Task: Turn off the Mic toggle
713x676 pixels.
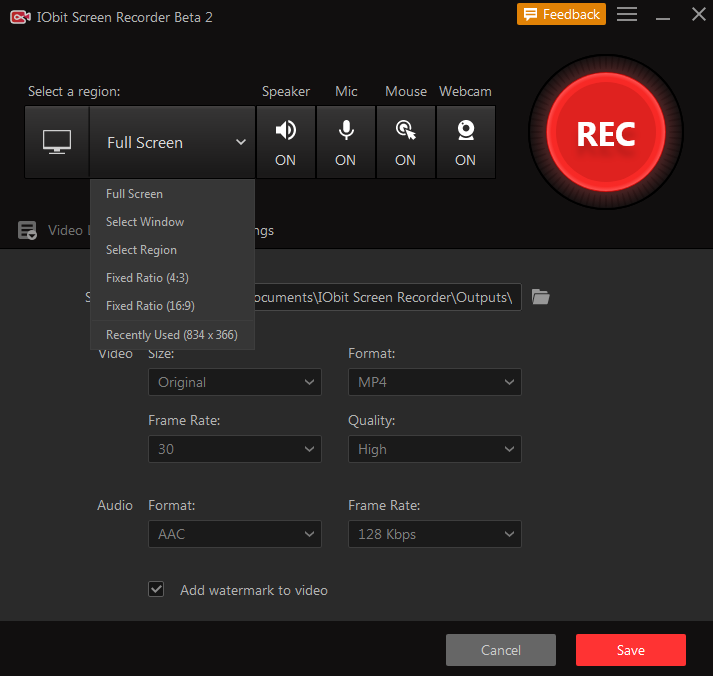Action: pyautogui.click(x=346, y=142)
